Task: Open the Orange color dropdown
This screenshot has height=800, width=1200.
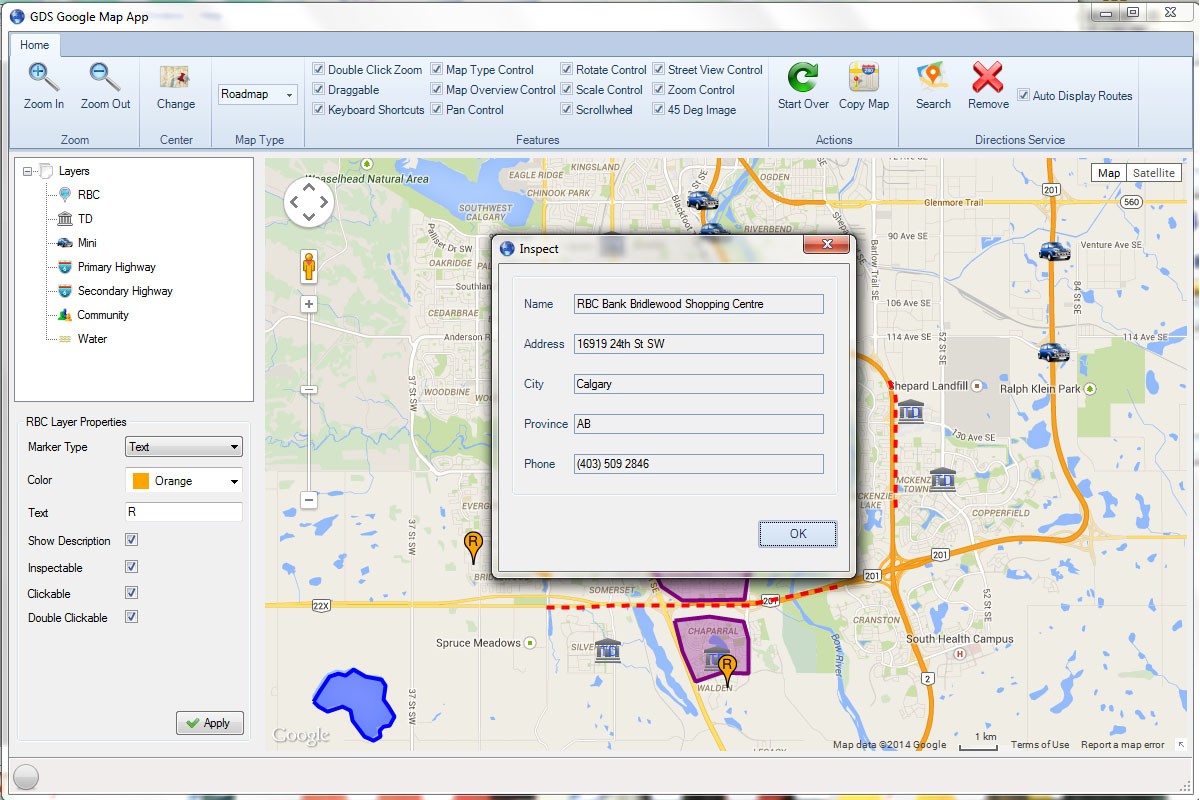Action: (184, 481)
